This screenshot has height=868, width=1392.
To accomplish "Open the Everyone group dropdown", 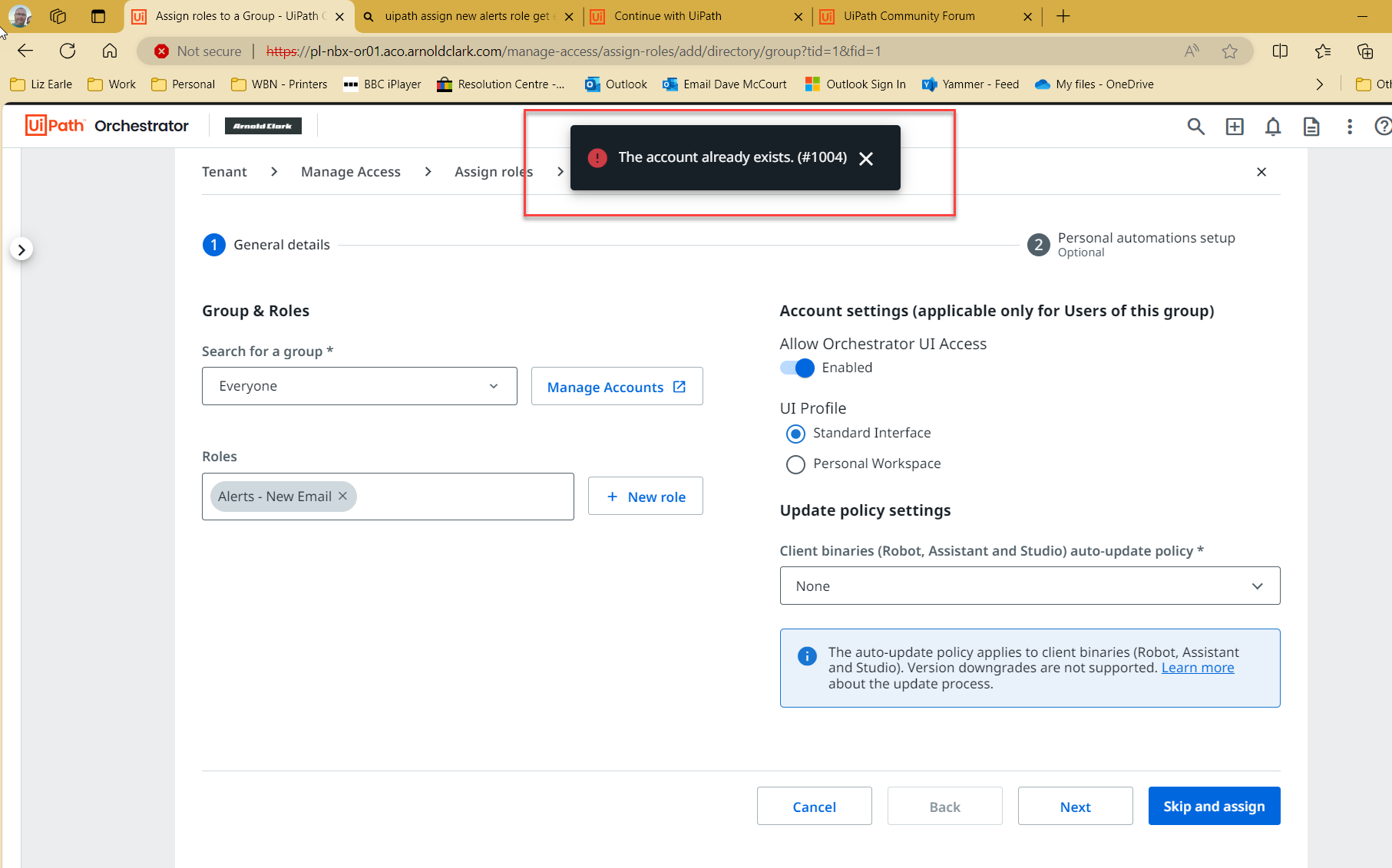I will pos(492,386).
